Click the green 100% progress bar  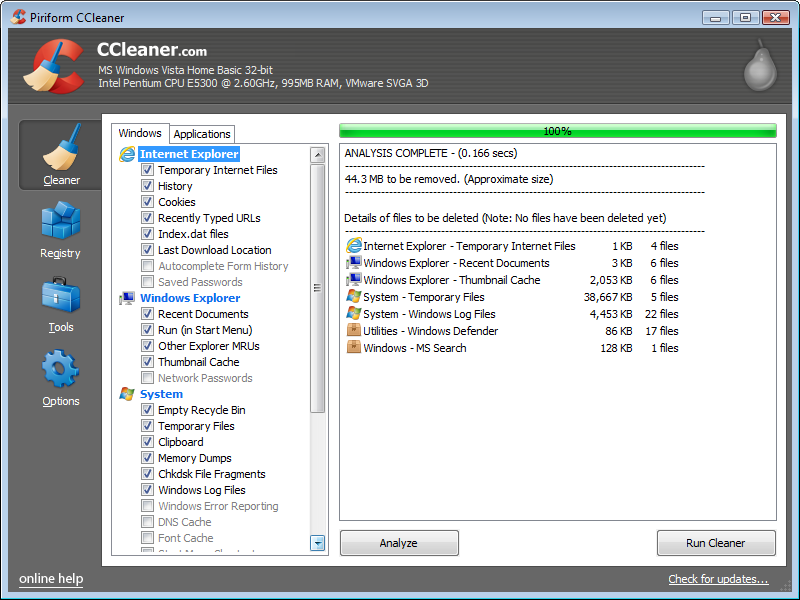pyautogui.click(x=558, y=131)
